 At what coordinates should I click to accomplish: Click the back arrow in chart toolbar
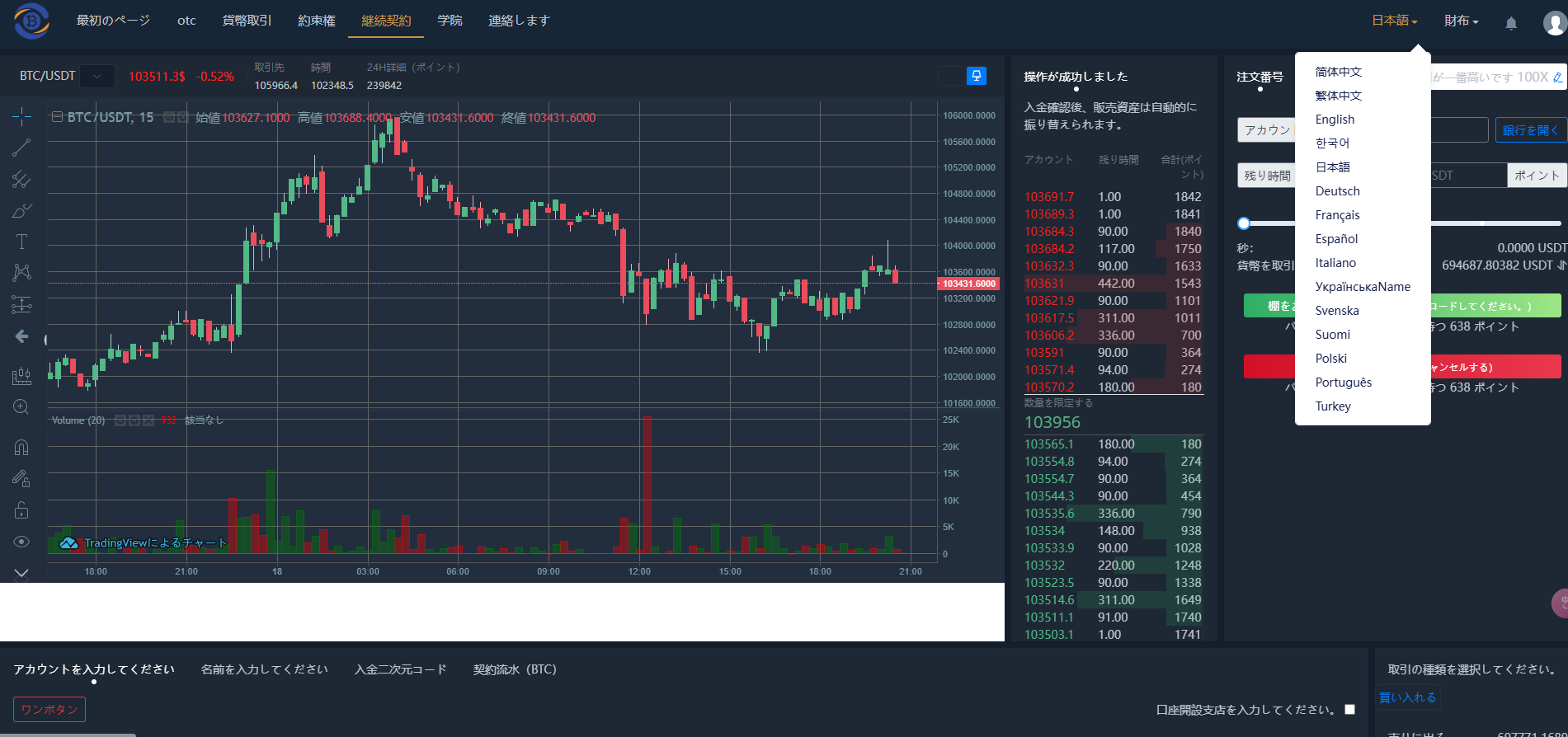point(21,336)
